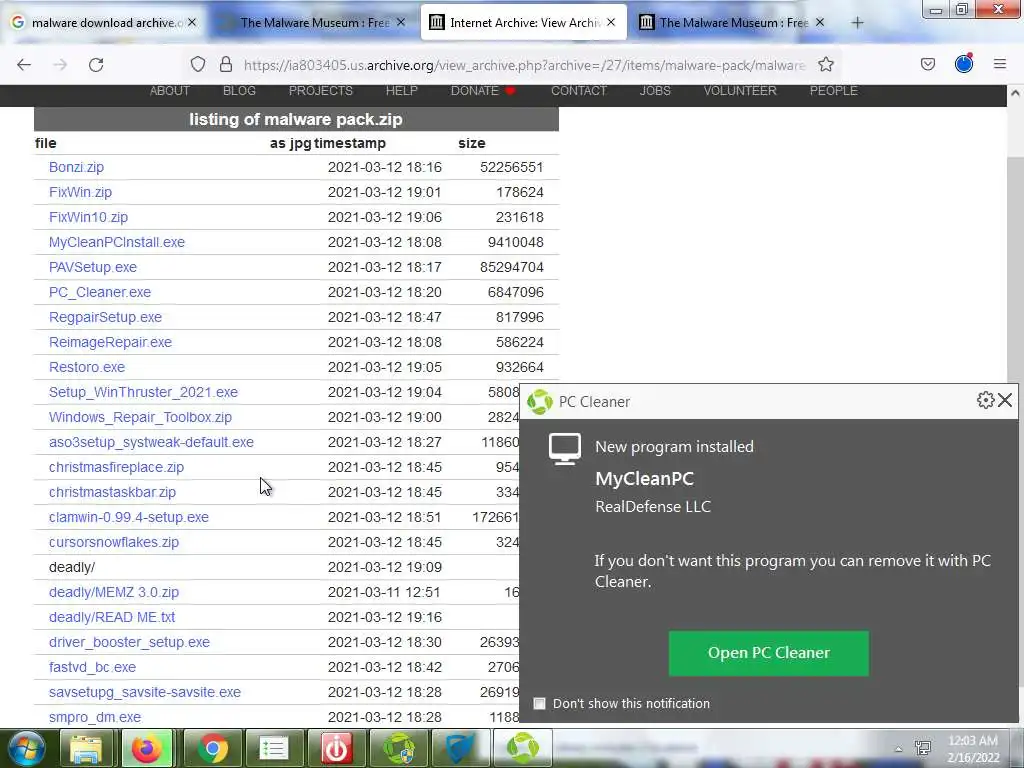This screenshot has width=1024, height=768.
Task: Open the PAVSetup.exe link
Action: [93, 267]
